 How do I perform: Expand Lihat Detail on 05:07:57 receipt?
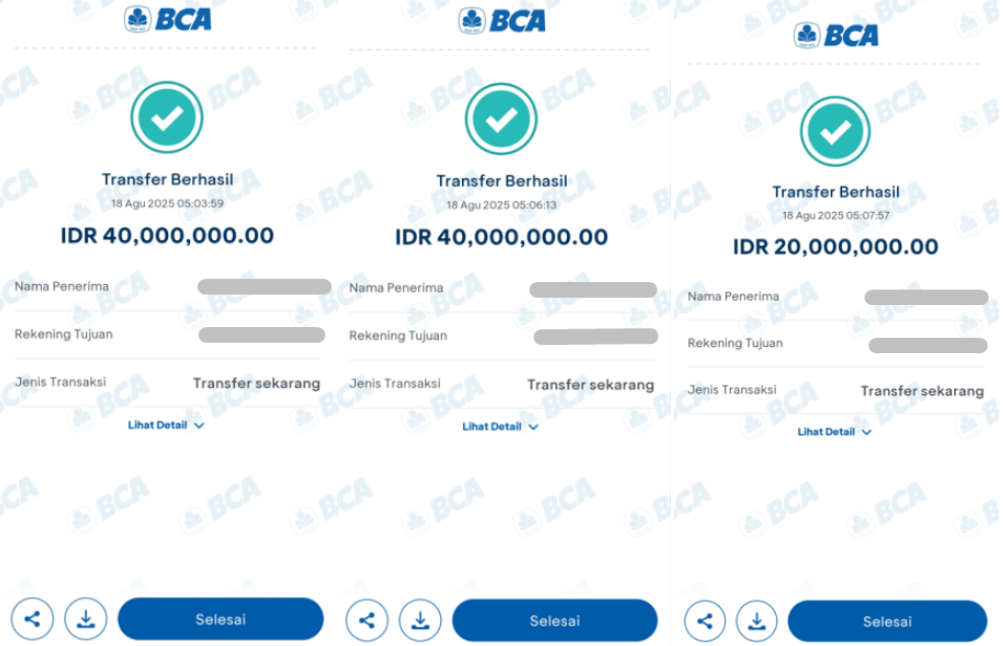pyautogui.click(x=834, y=432)
